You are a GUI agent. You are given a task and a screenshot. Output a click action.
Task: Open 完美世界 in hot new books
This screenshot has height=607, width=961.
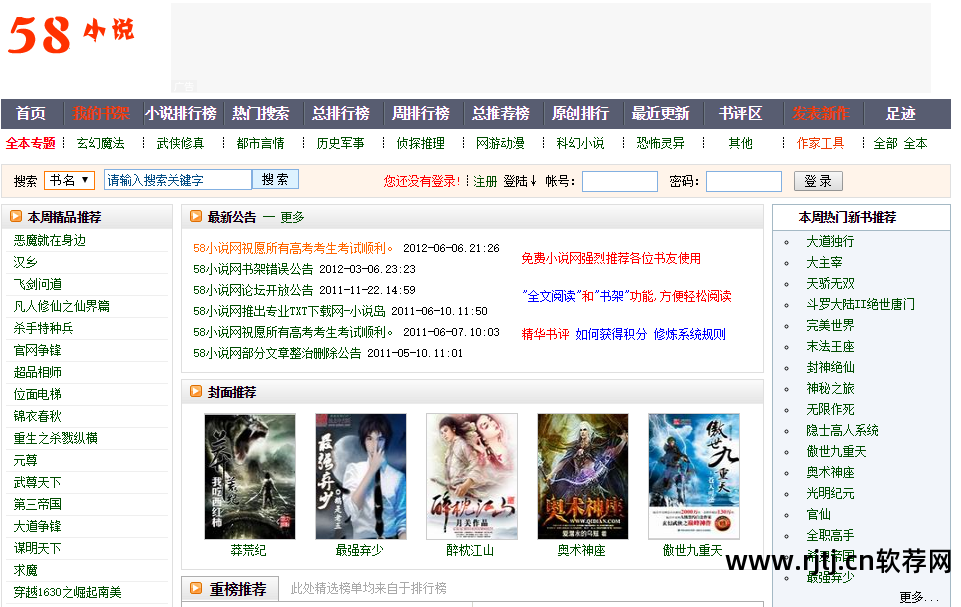[x=830, y=326]
